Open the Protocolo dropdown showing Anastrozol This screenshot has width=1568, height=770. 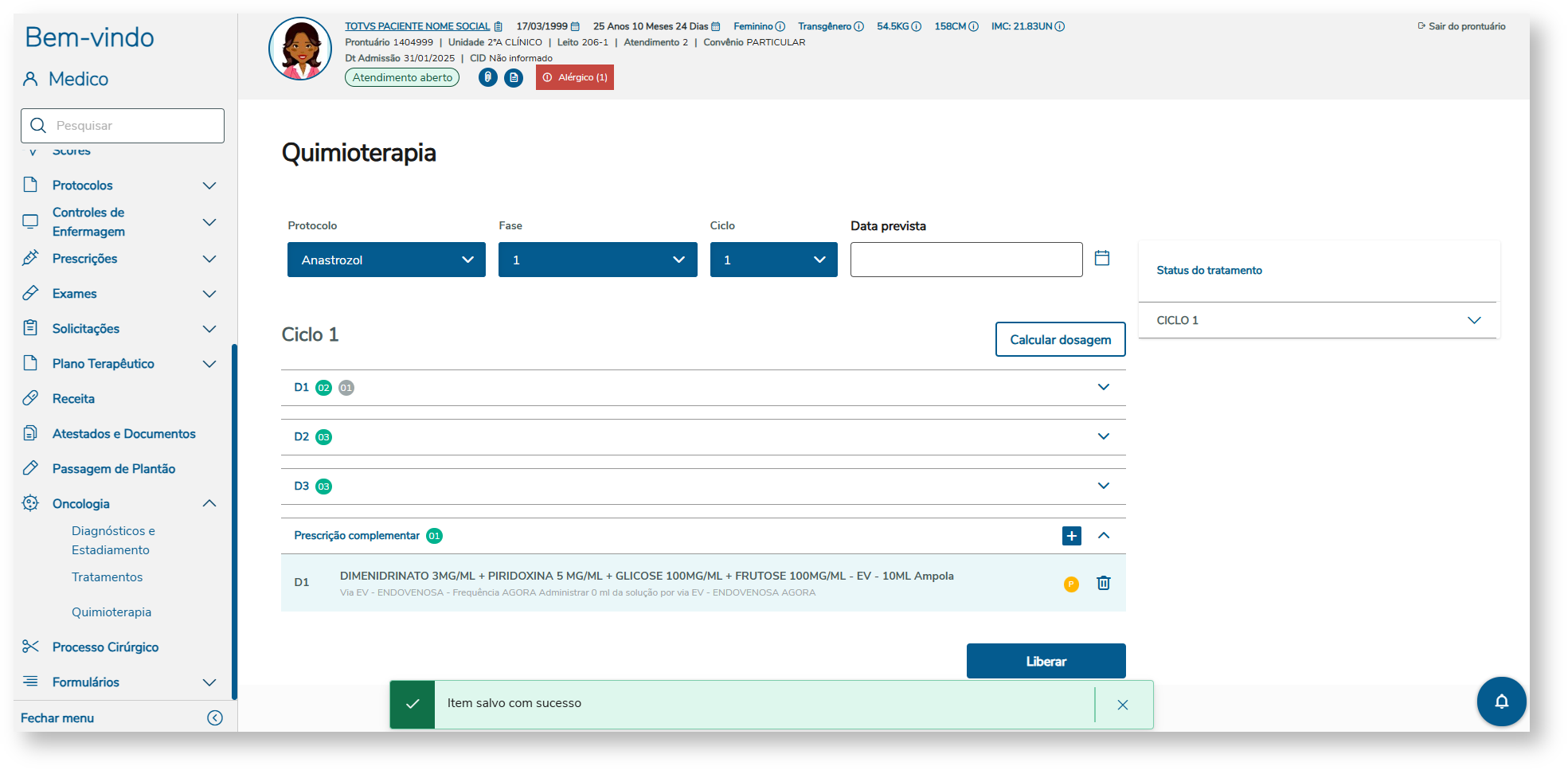tap(385, 259)
